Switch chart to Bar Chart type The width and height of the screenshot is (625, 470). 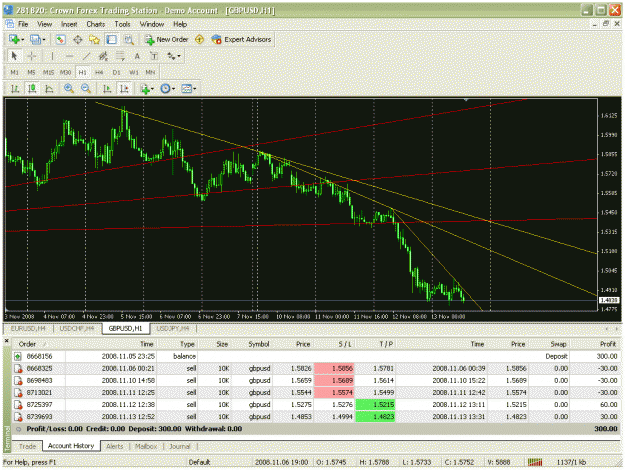15,88
